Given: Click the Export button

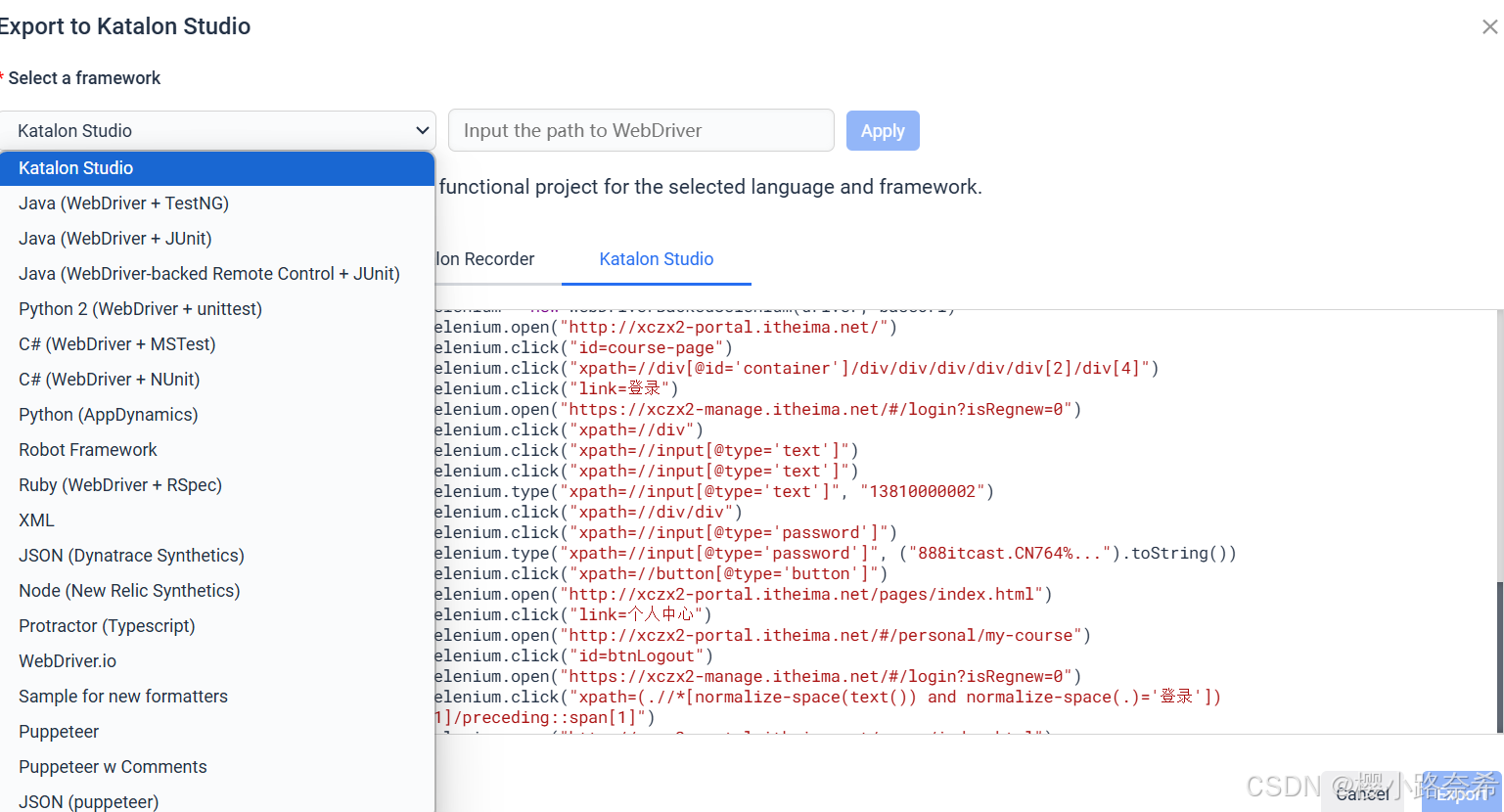Looking at the screenshot, I should point(1461,793).
